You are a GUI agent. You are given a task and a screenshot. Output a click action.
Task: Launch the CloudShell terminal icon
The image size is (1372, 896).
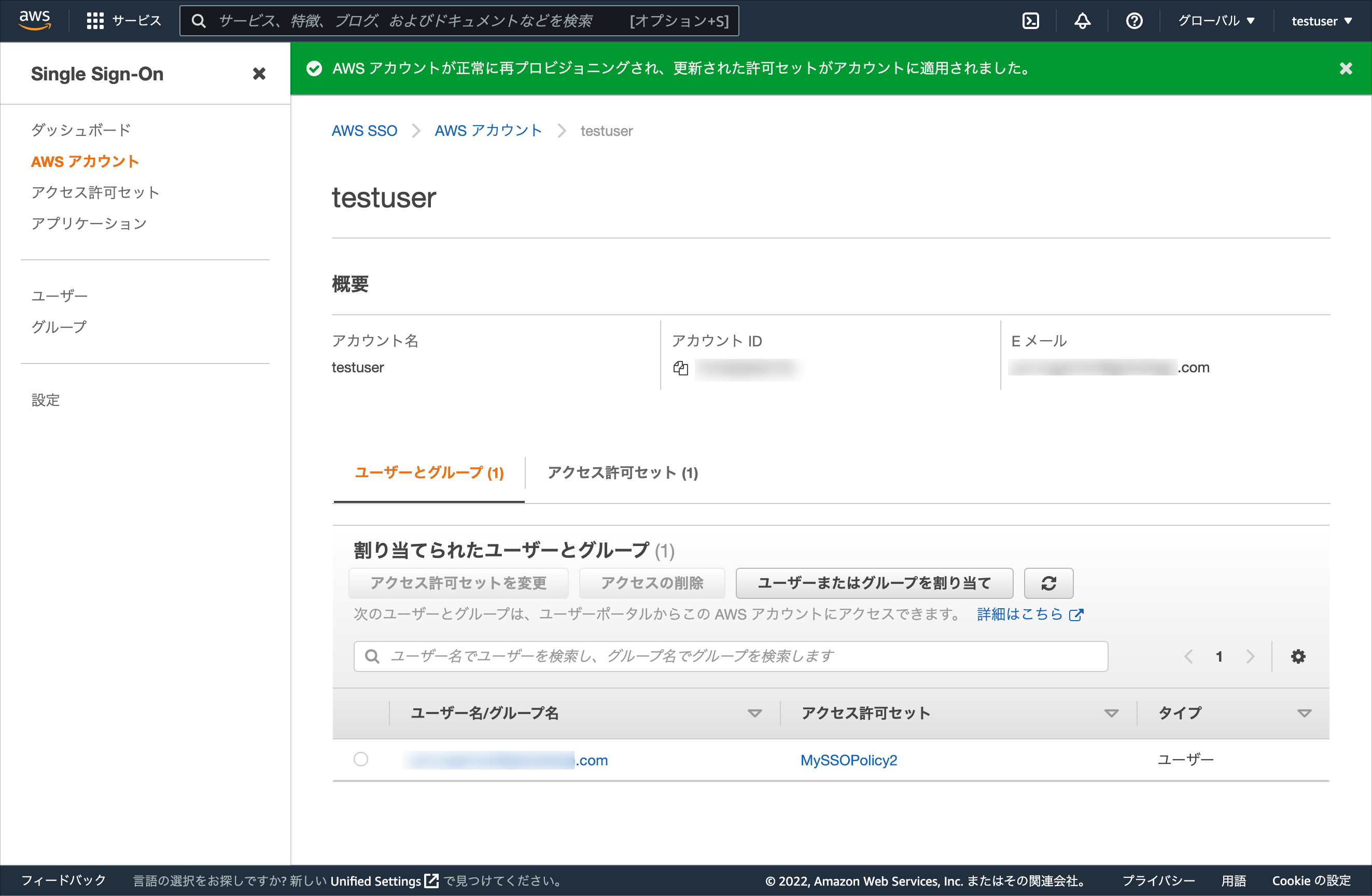coord(1030,21)
